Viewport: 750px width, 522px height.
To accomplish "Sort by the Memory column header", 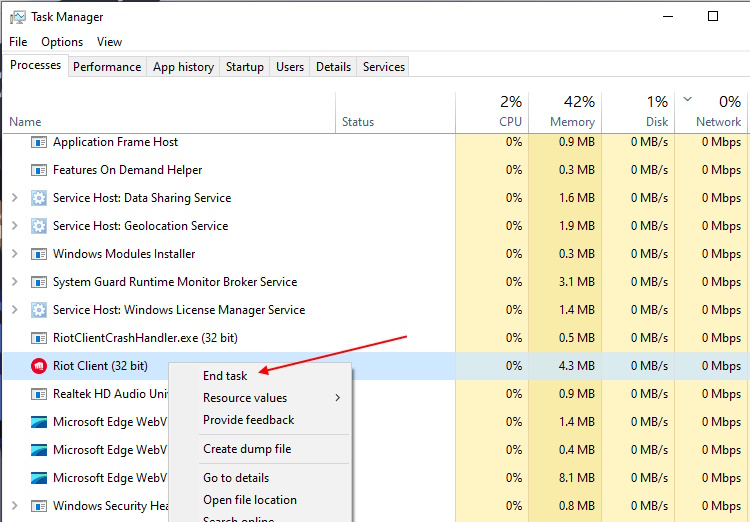I will point(565,112).
